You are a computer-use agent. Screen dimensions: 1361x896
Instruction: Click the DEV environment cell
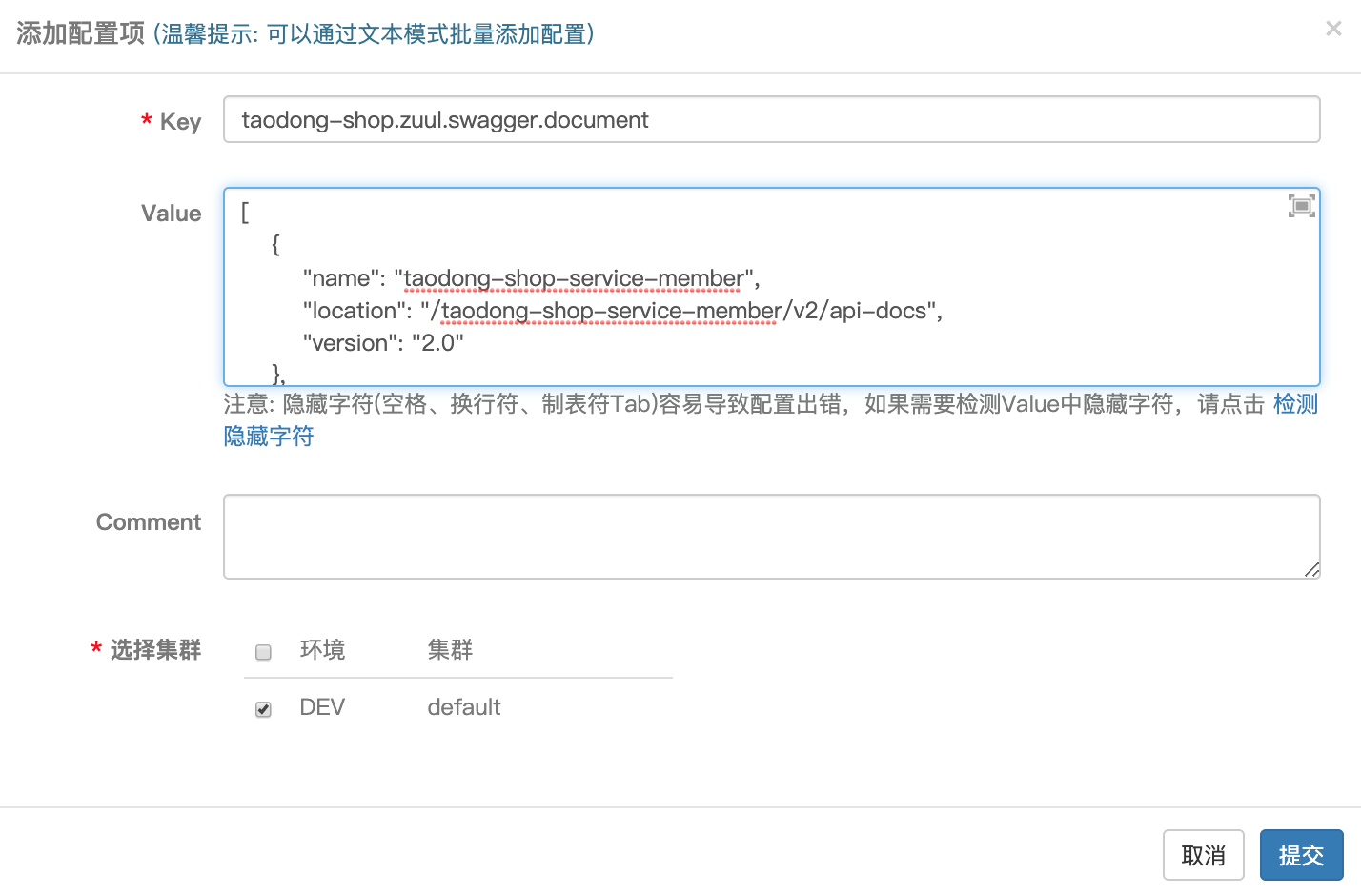point(322,707)
